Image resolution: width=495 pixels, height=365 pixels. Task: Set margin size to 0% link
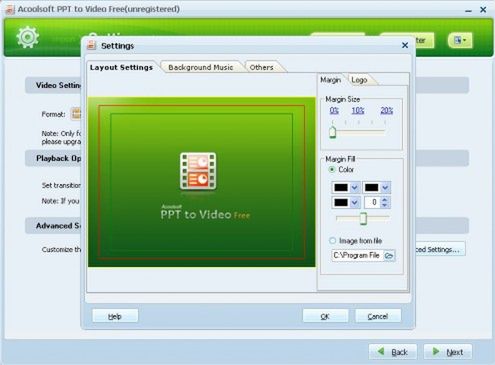click(x=334, y=110)
